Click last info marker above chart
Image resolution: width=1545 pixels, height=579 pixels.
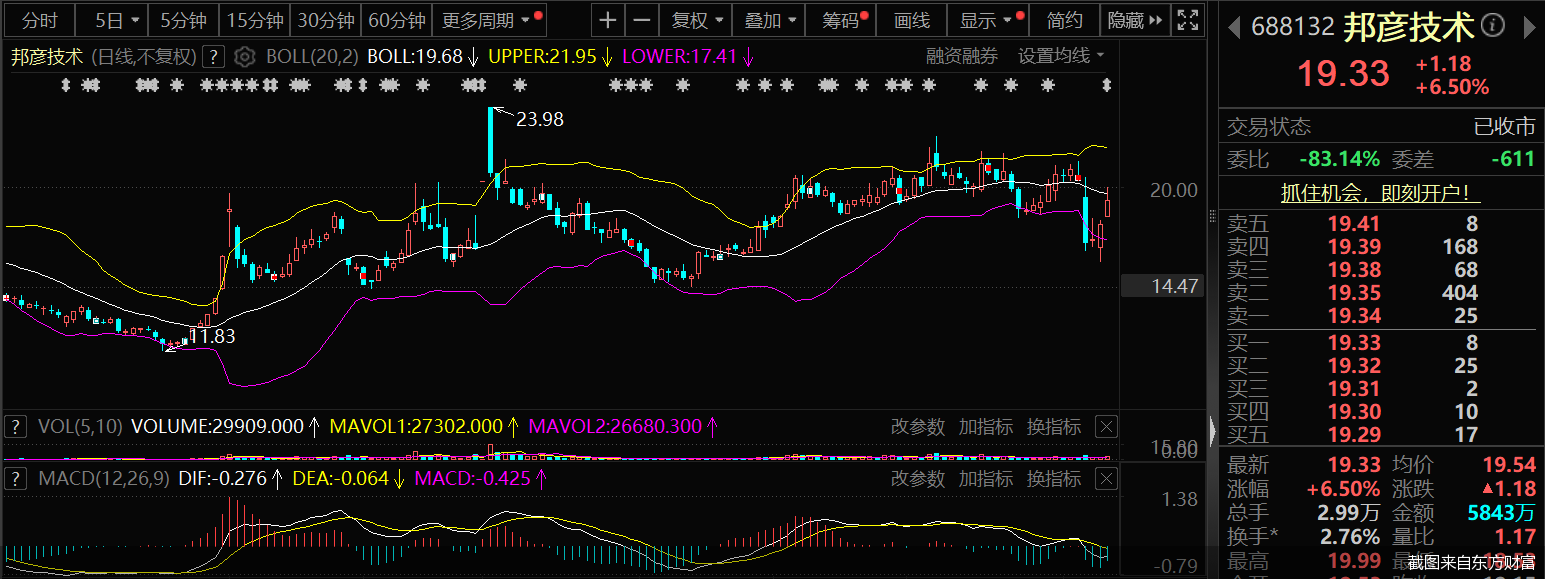pyautogui.click(x=1107, y=86)
